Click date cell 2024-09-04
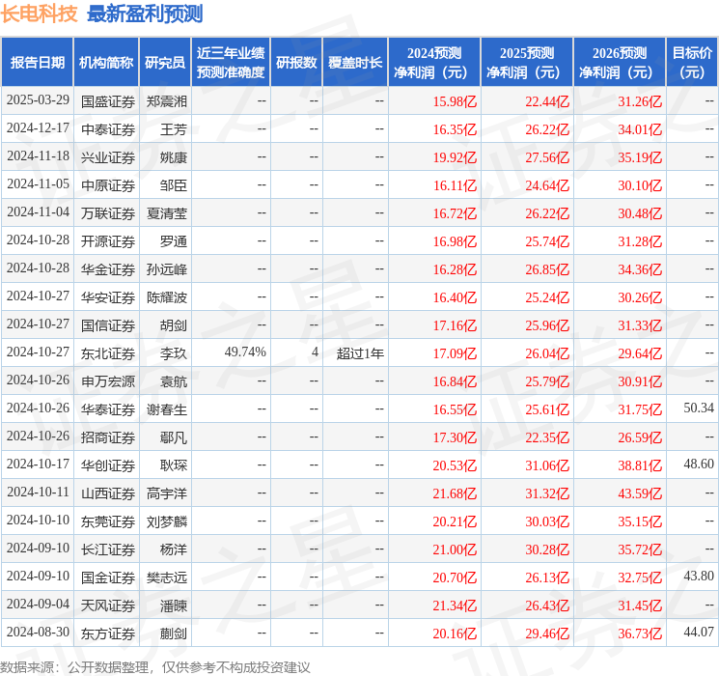The height and width of the screenshot is (676, 719). [x=38, y=604]
